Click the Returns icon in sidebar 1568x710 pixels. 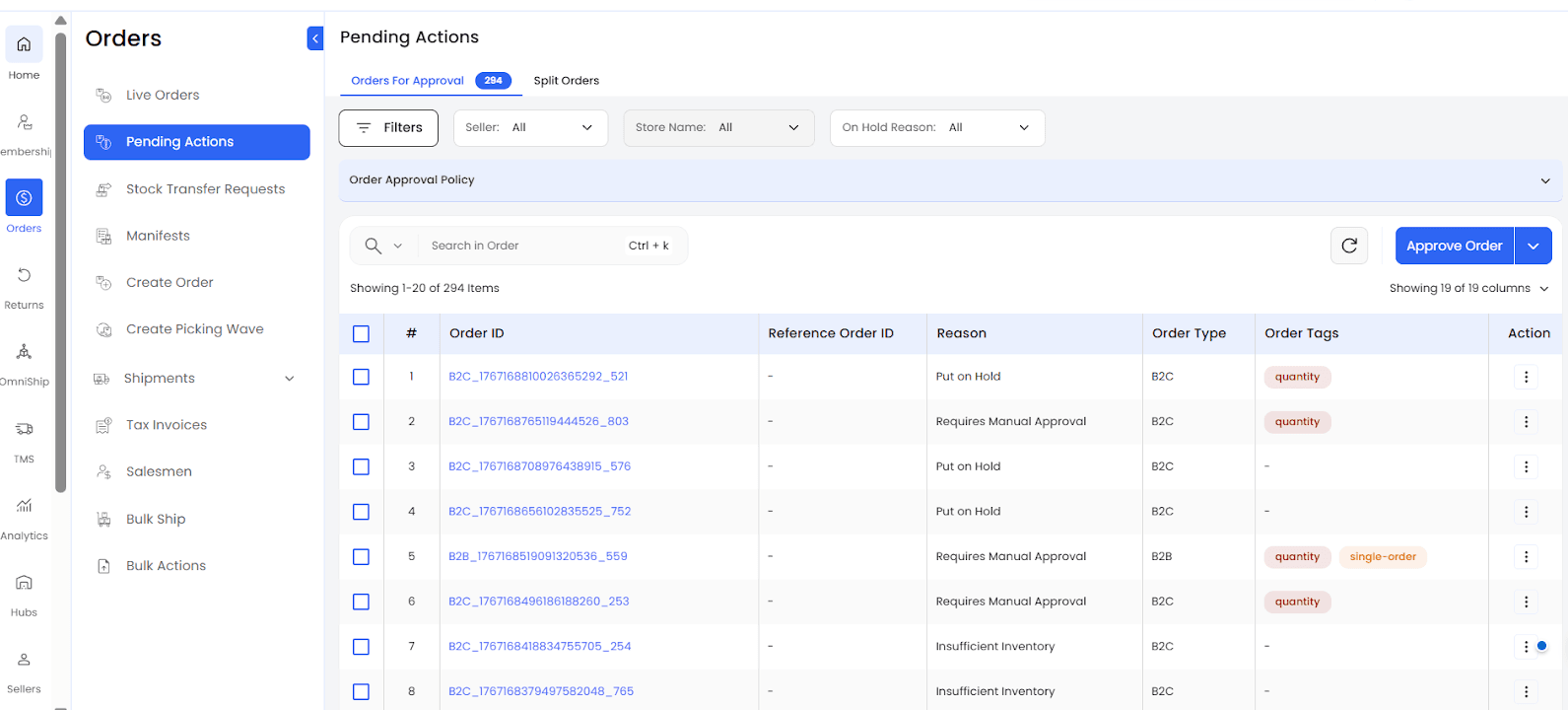click(x=24, y=276)
